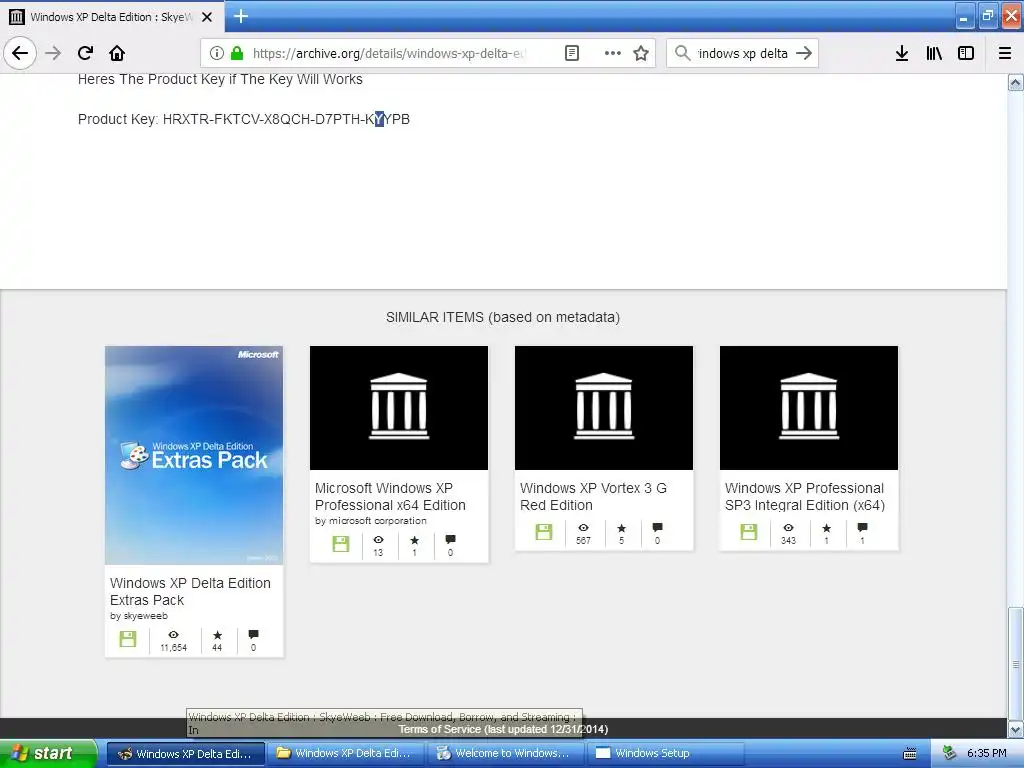The width and height of the screenshot is (1024, 768).
Task: Submit search with the arrow button
Action: (805, 53)
